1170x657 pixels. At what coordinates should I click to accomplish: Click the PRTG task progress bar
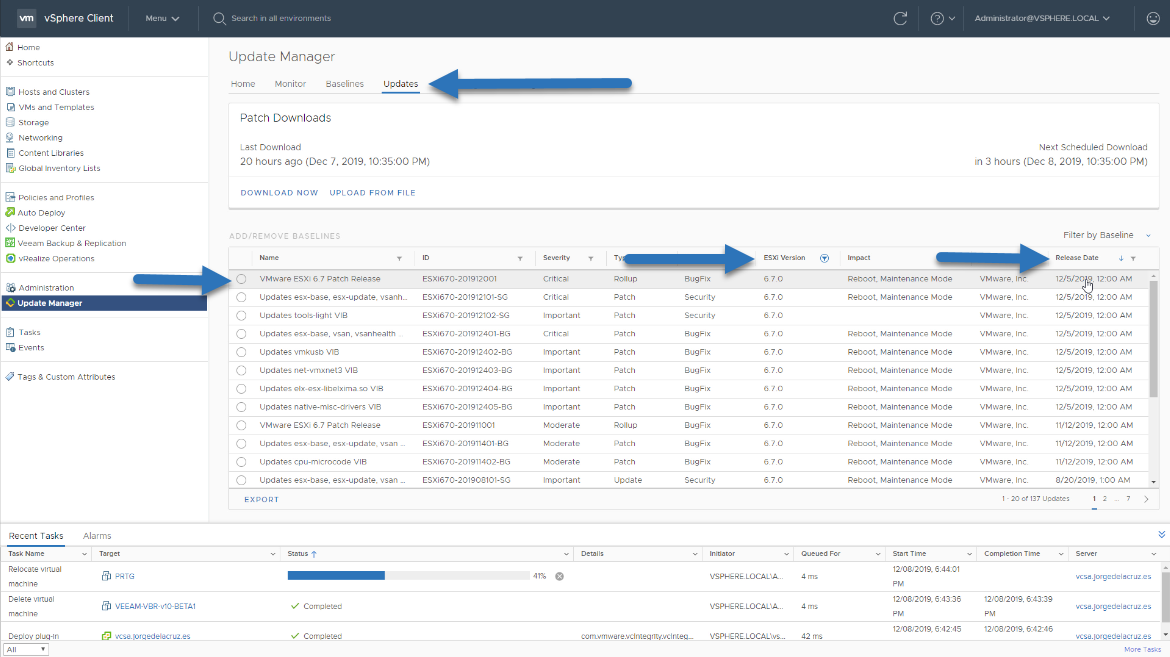click(x=408, y=576)
